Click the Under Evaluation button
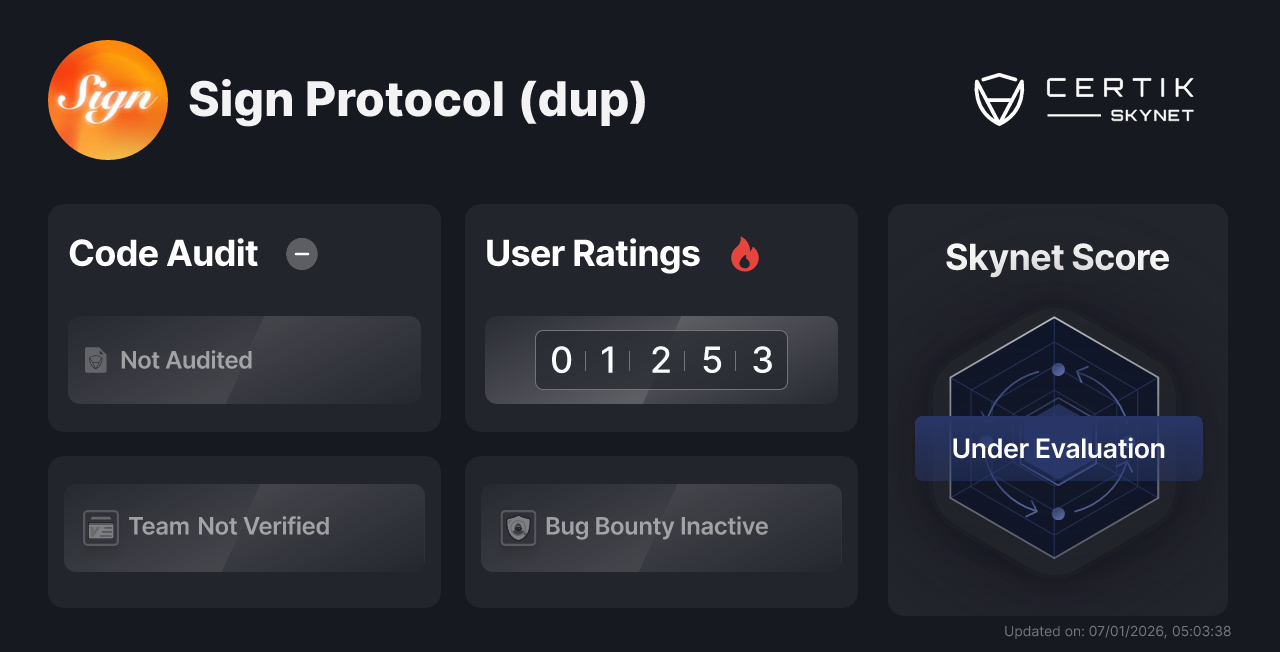1280x652 pixels. [1057, 448]
